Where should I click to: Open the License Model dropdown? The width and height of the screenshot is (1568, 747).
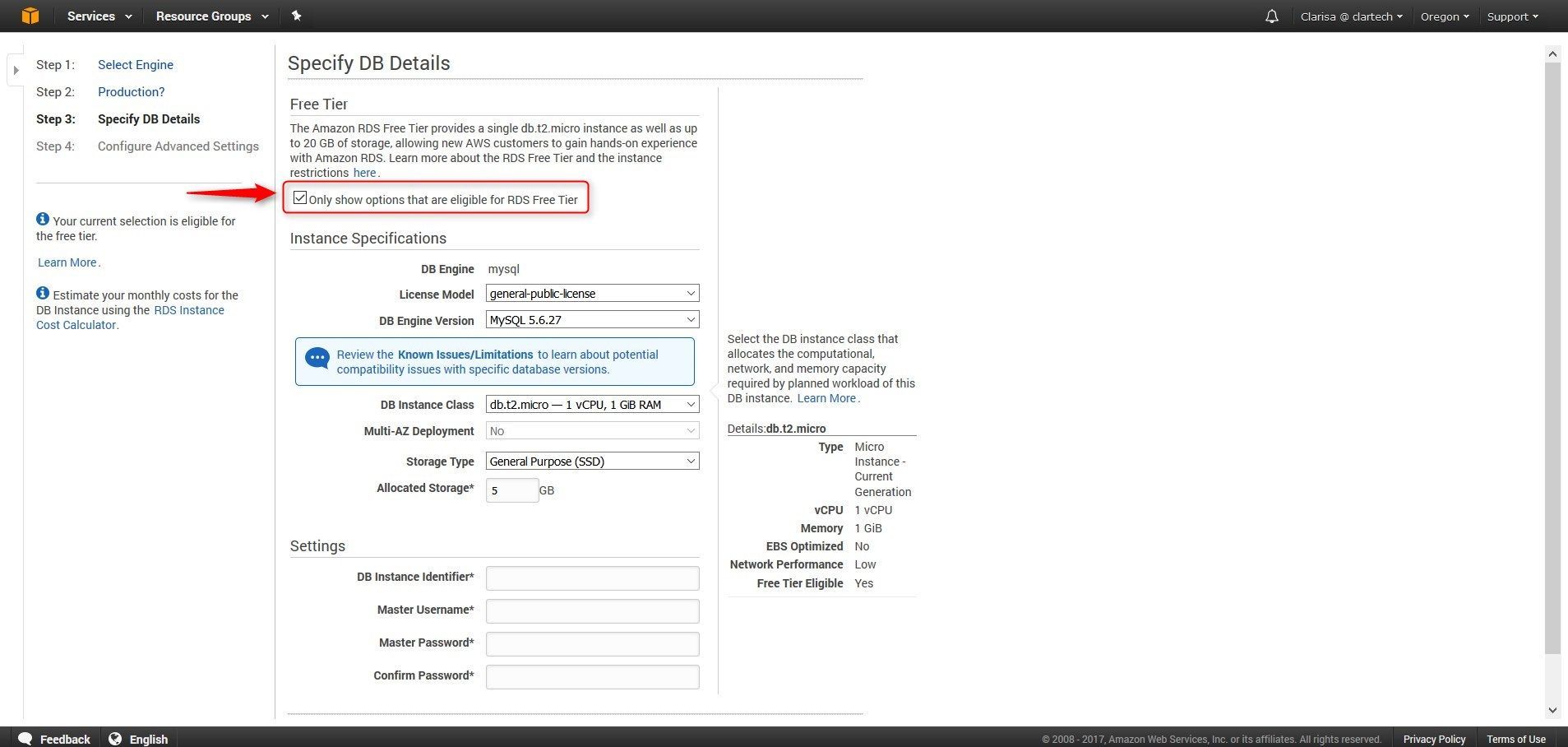point(592,293)
